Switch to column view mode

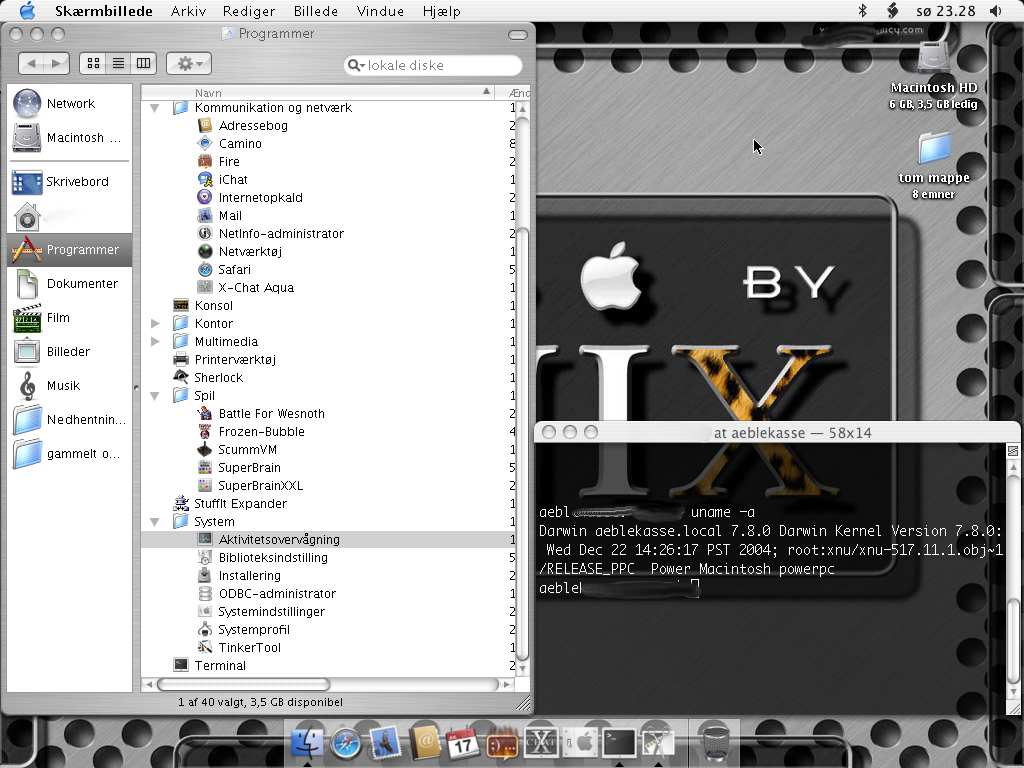(144, 64)
